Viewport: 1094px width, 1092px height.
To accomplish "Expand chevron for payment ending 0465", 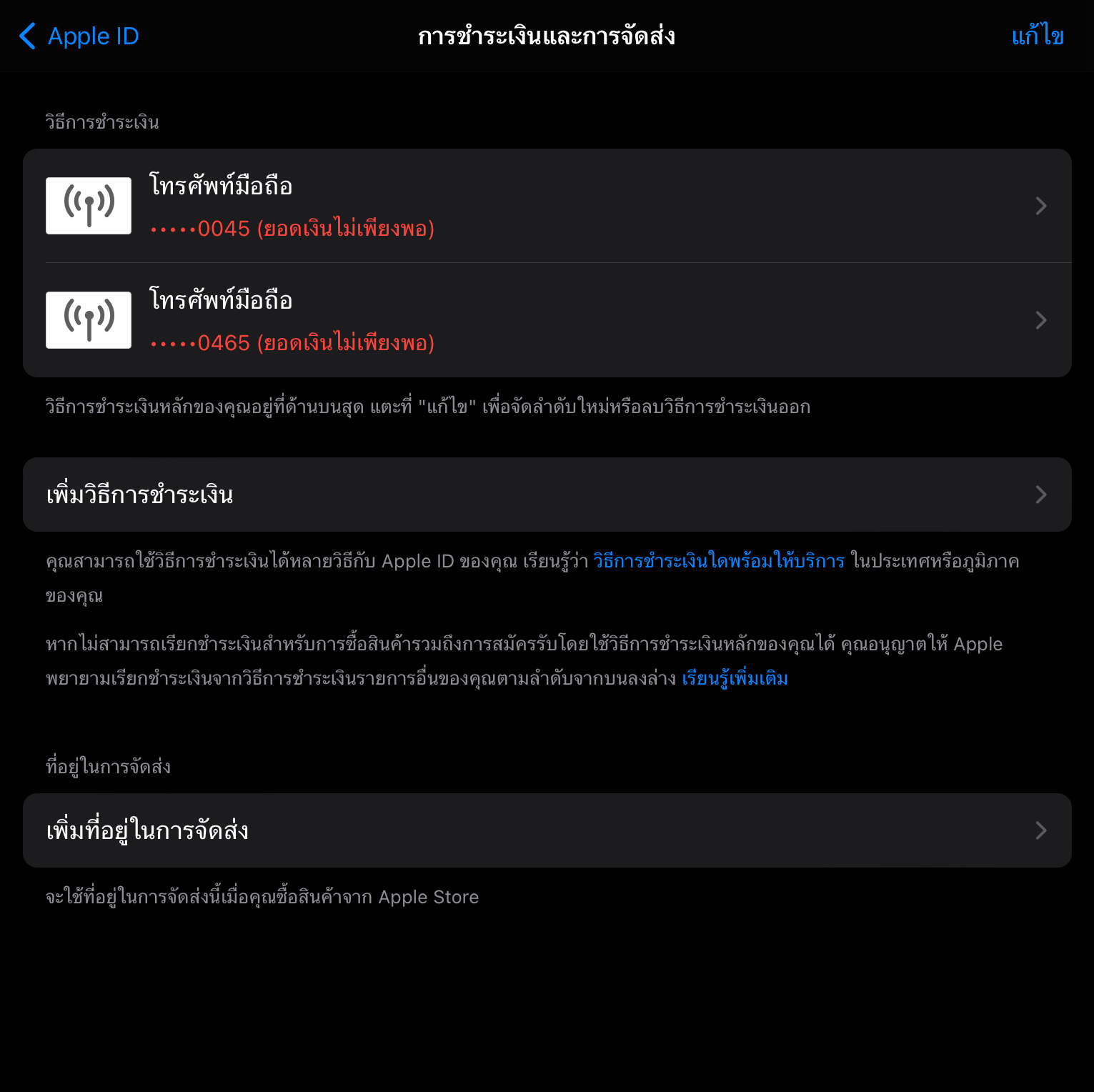I will click(x=1041, y=320).
